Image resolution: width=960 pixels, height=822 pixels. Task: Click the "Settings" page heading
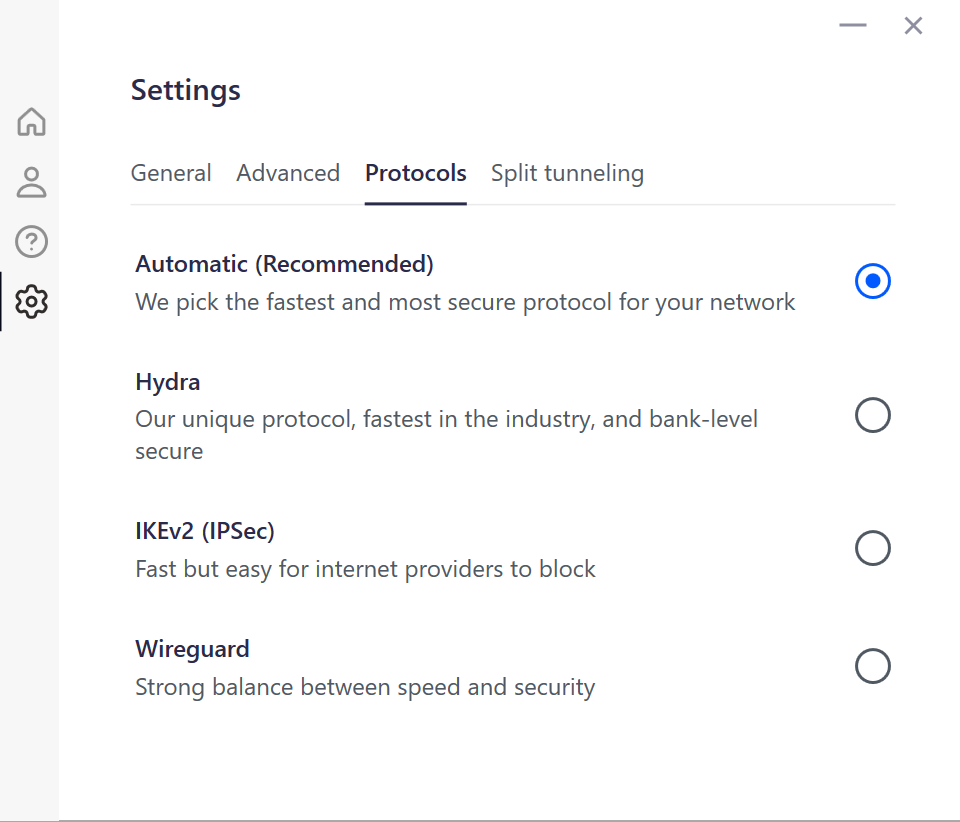pos(186,90)
